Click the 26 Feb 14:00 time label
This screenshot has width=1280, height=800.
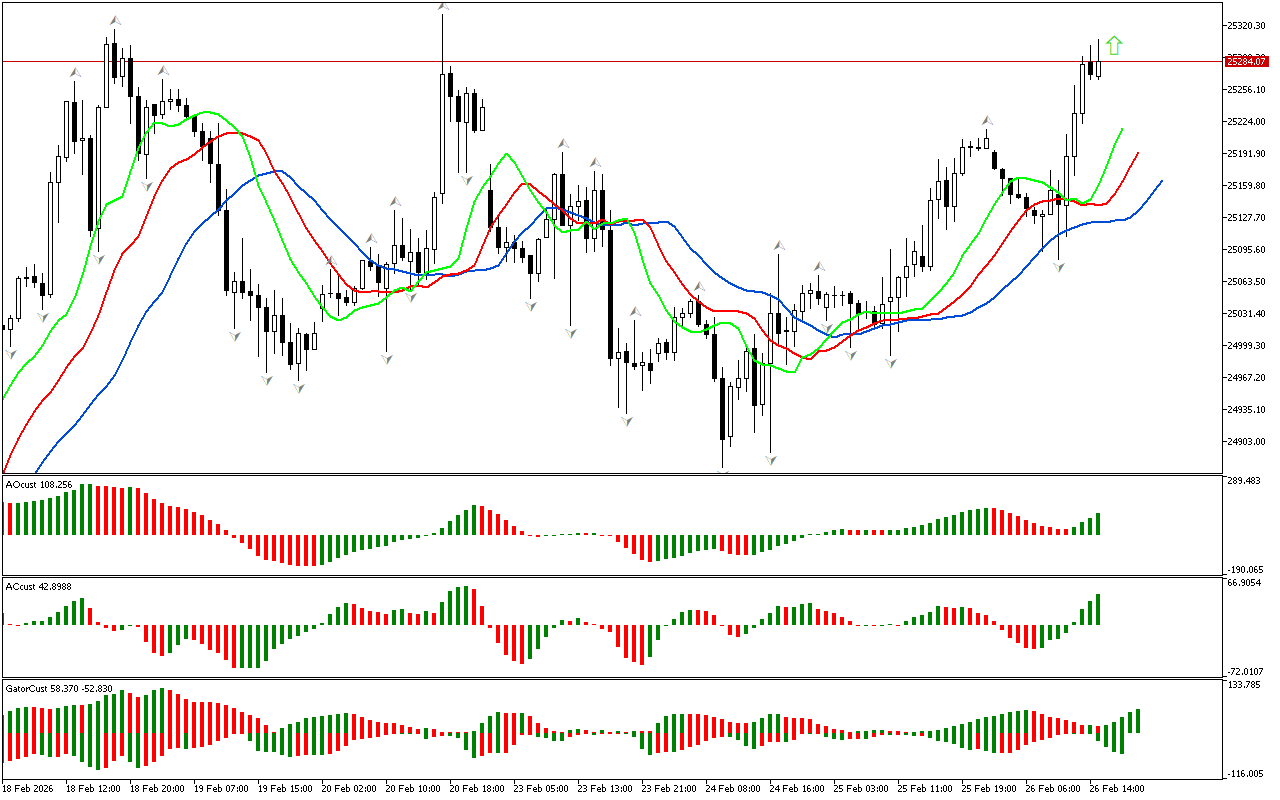click(x=1116, y=788)
